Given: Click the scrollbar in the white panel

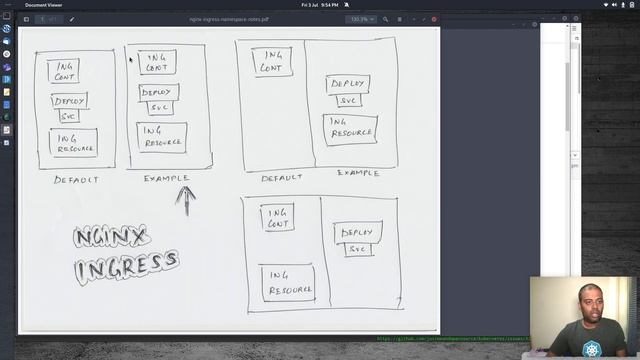Looking at the screenshot, I should (x=567, y=96).
